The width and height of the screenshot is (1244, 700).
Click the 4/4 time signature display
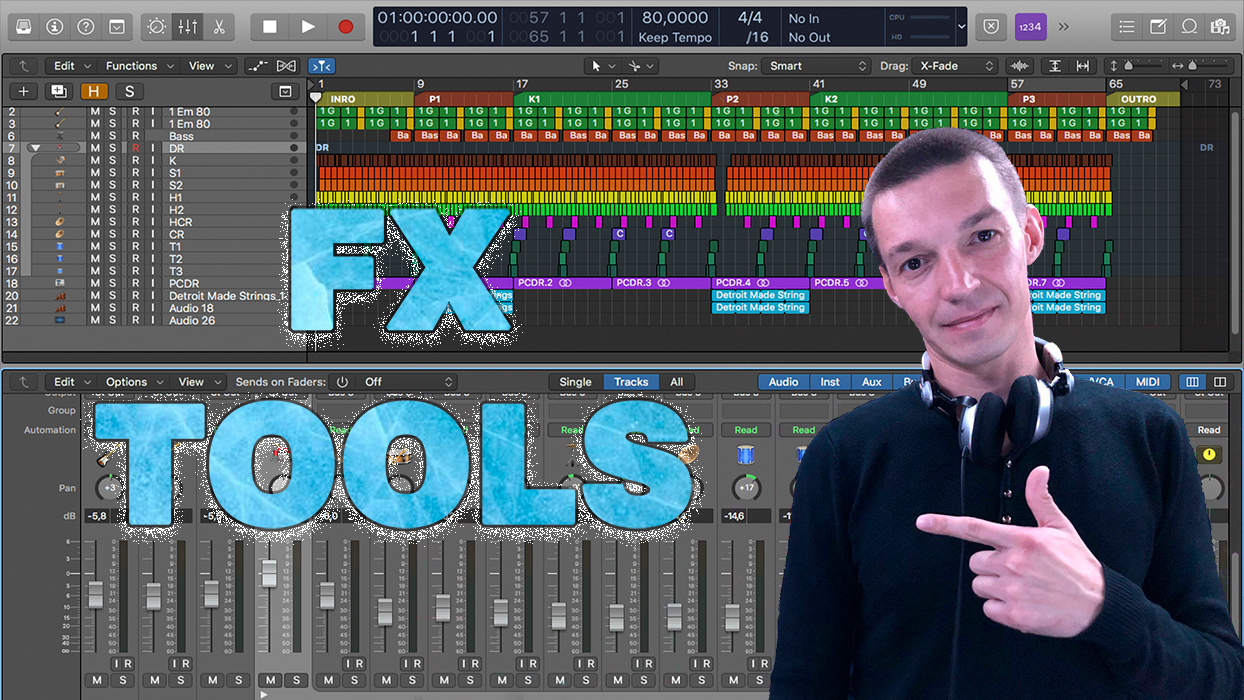750,18
